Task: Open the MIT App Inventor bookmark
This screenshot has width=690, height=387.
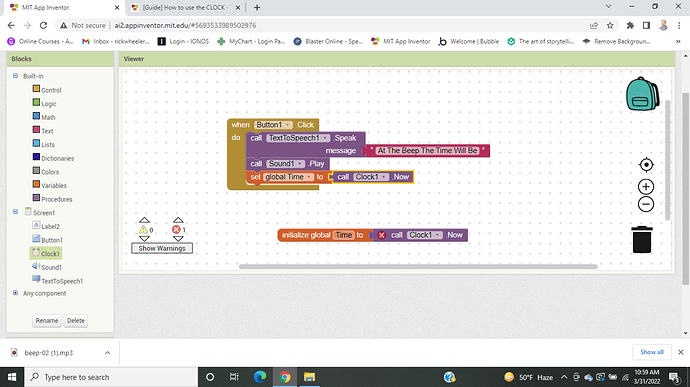Action: tap(400, 41)
